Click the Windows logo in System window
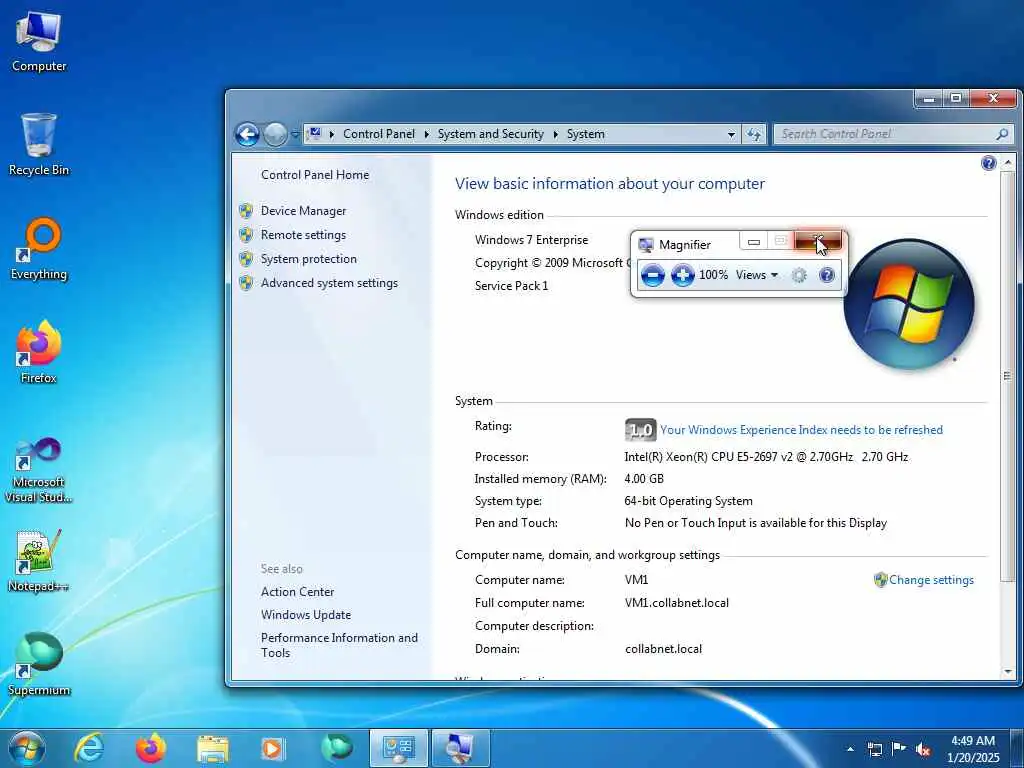1024x768 pixels. 908,304
